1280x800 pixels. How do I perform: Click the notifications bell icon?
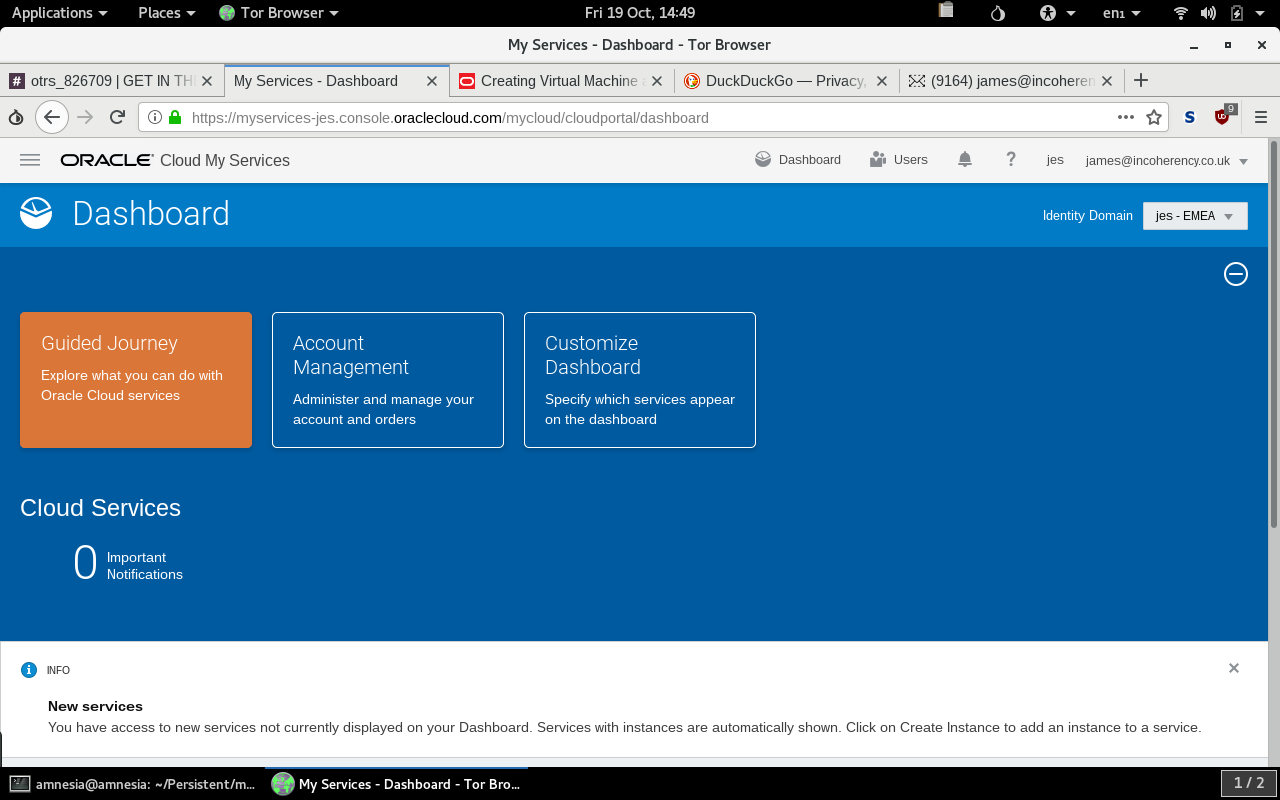click(x=965, y=160)
